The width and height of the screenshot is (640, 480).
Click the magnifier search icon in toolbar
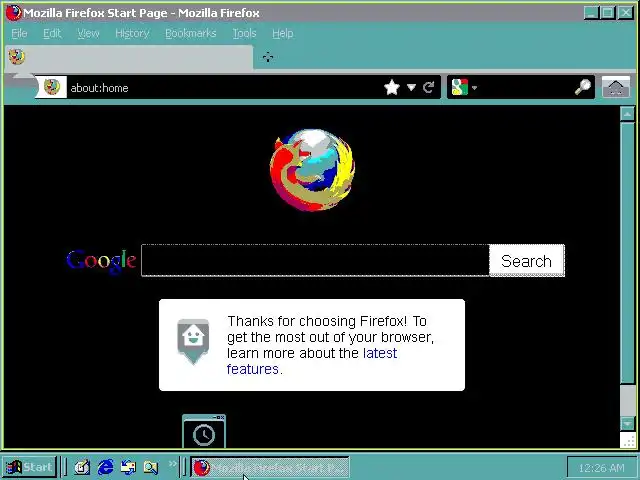tap(583, 87)
